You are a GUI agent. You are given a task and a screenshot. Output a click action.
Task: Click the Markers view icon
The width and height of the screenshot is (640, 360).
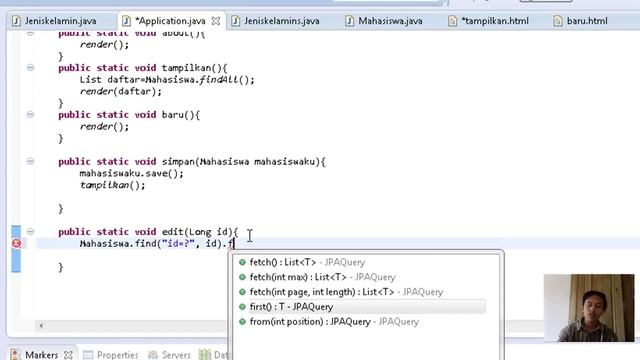coord(16,355)
